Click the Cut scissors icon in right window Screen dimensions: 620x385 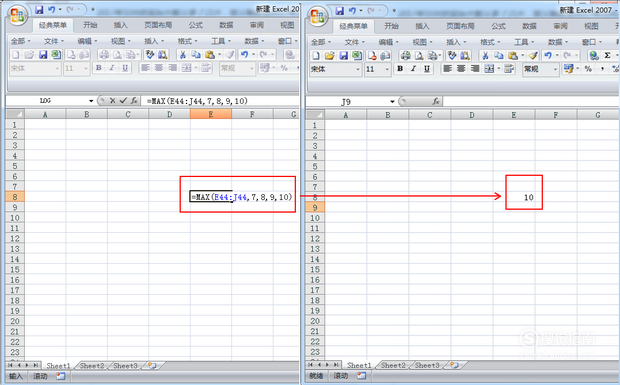[486, 55]
